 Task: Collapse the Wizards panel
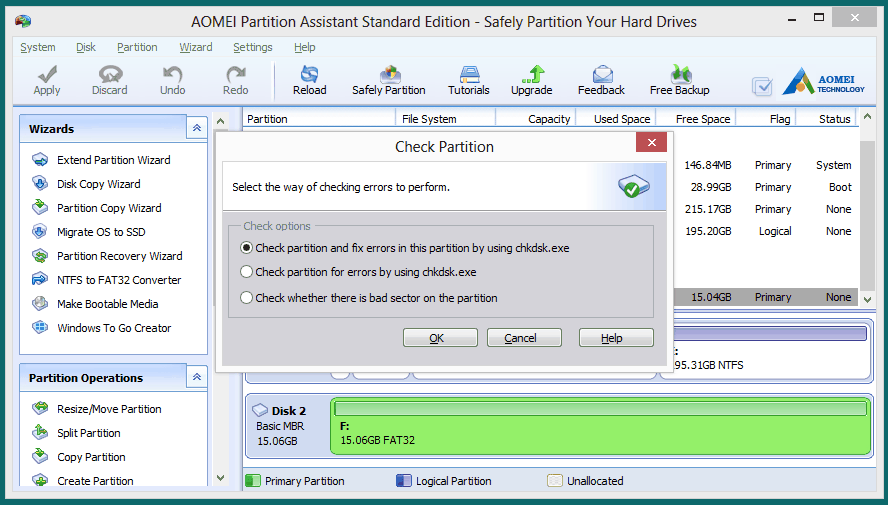tap(197, 128)
